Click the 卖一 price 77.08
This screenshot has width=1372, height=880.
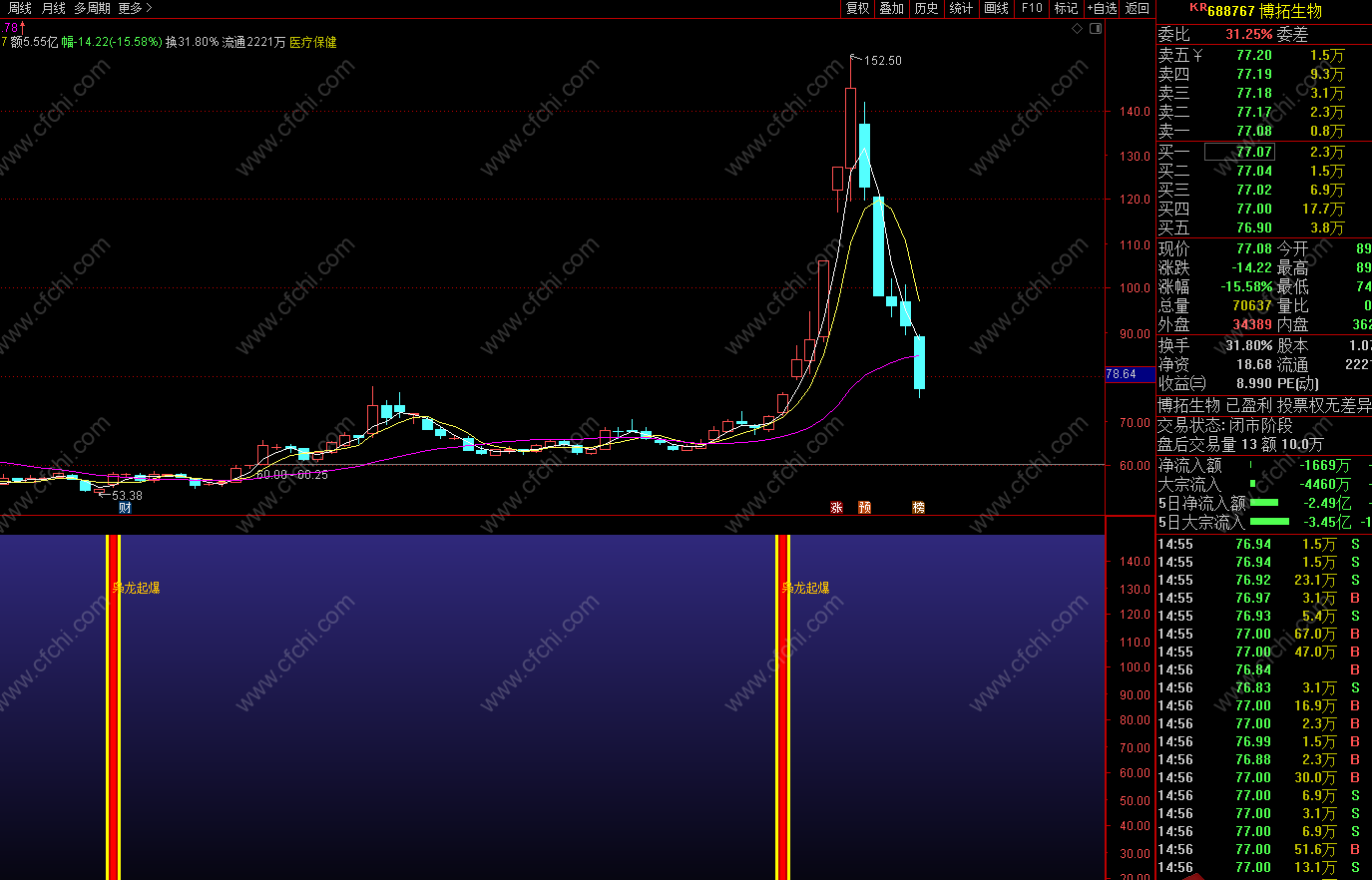(1254, 131)
